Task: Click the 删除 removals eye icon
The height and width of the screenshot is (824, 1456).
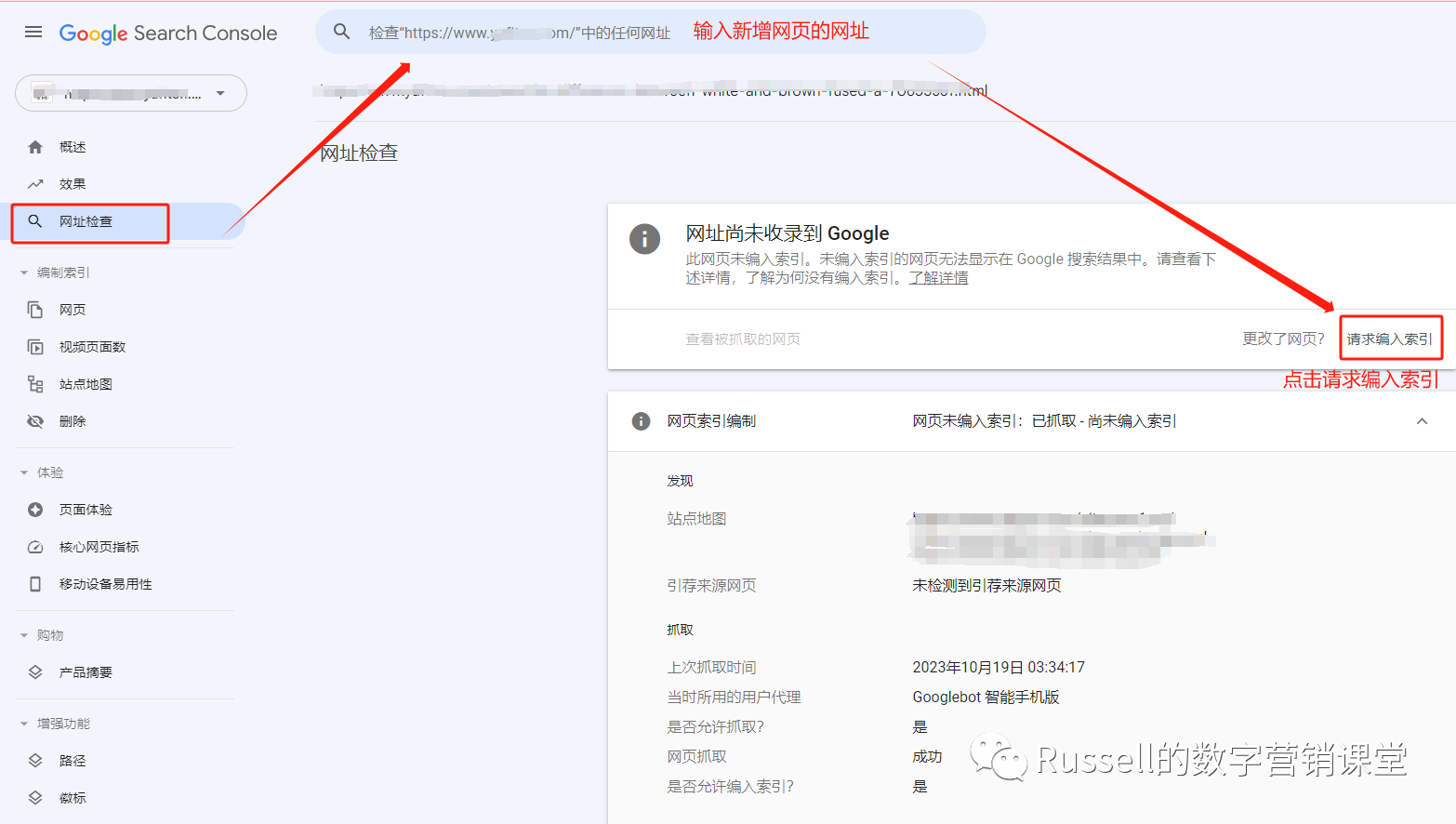Action: coord(35,420)
